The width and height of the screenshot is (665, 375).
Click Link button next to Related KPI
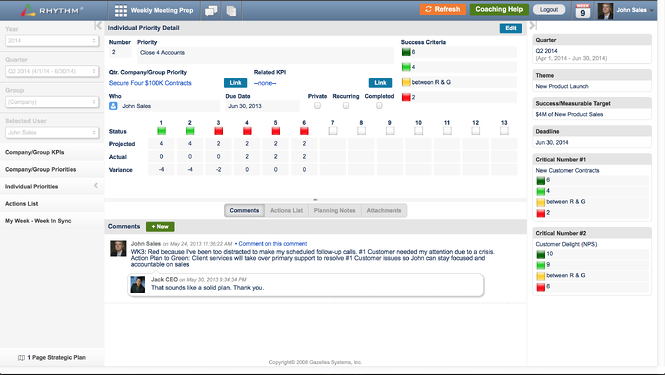[380, 83]
